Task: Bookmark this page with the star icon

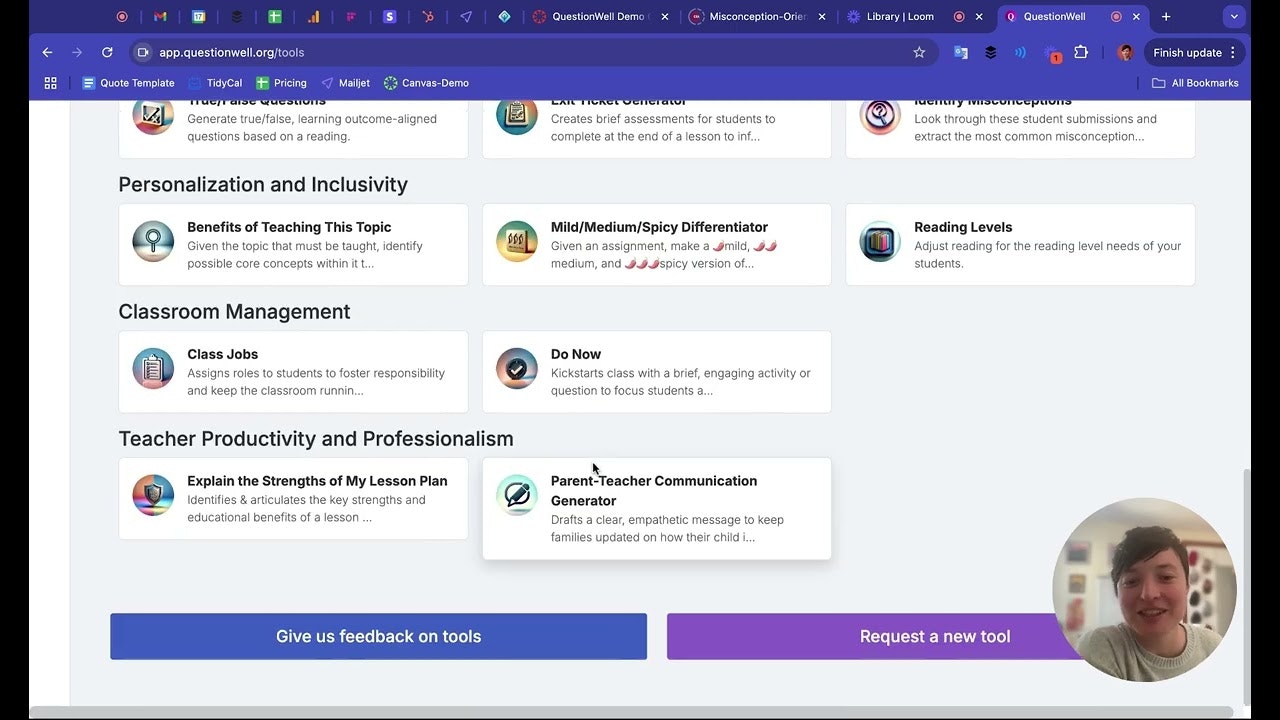Action: [919, 52]
